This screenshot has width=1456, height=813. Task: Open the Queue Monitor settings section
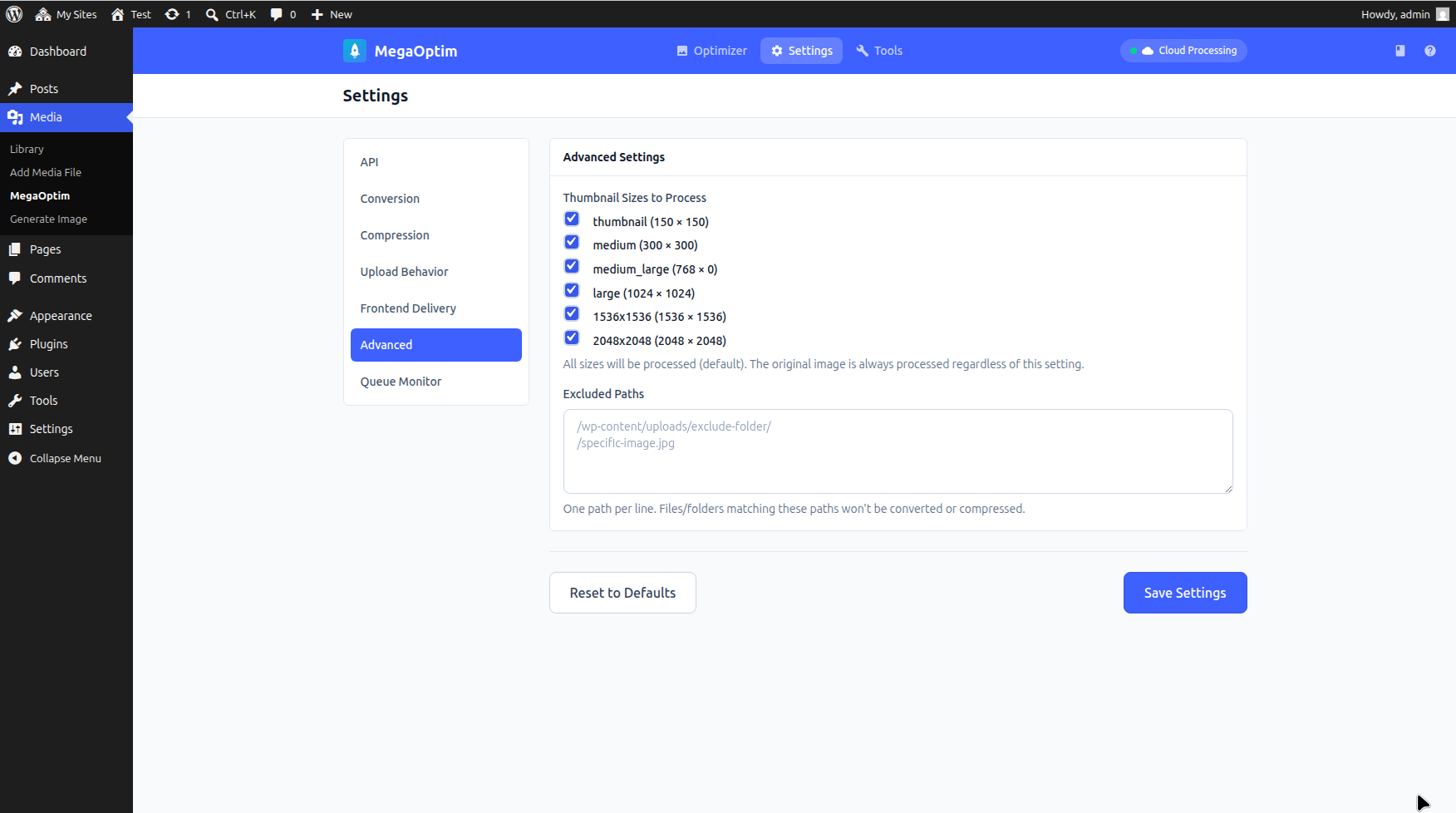(401, 381)
